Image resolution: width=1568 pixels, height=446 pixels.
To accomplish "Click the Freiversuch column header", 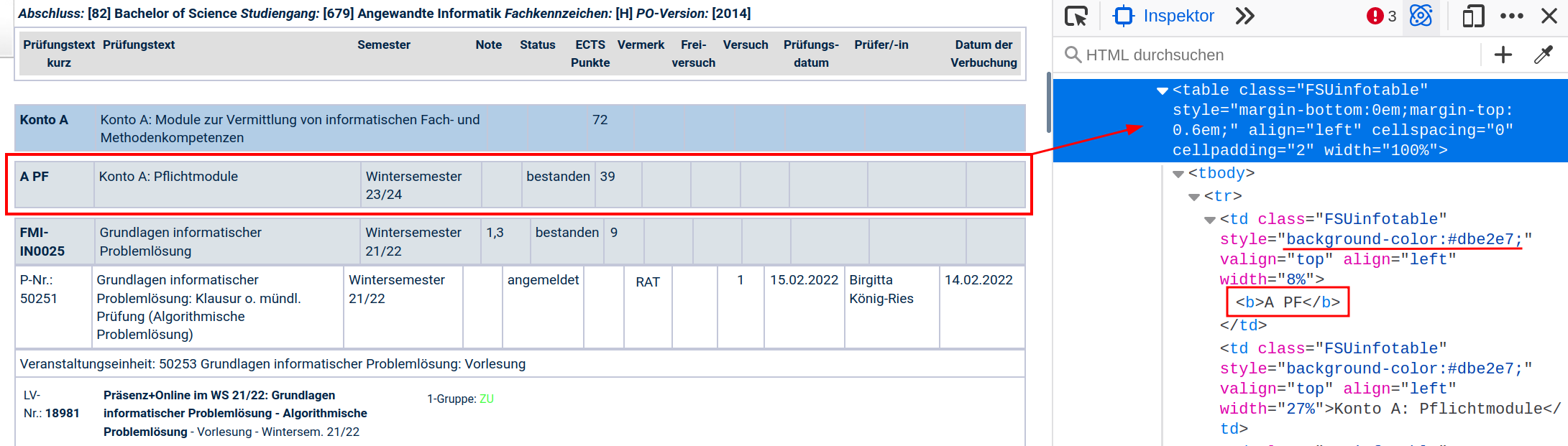I will point(694,54).
